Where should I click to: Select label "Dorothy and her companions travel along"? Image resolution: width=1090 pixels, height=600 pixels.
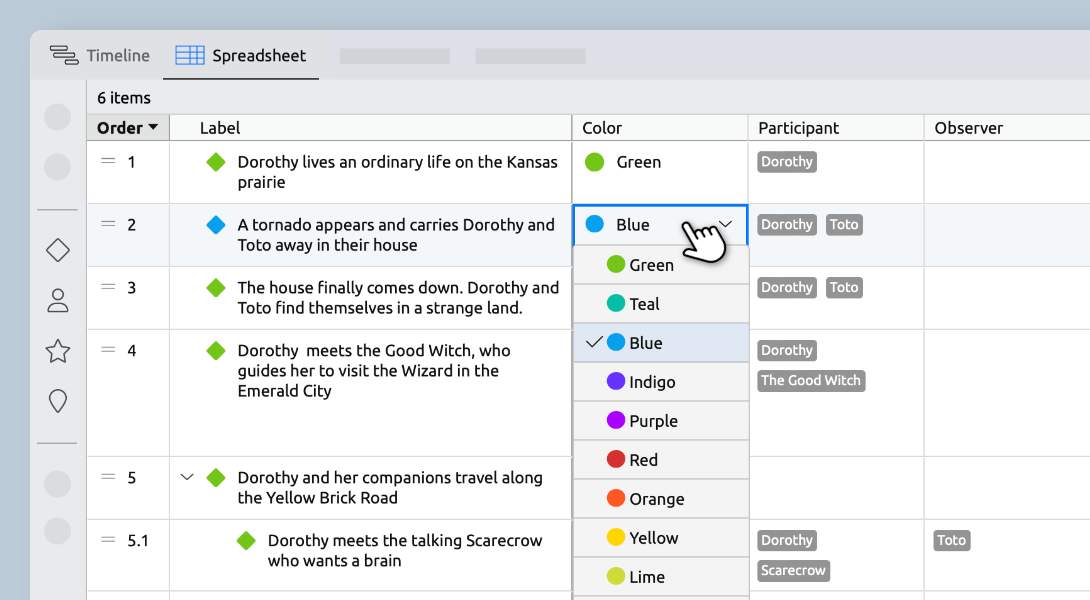pyautogui.click(x=390, y=487)
